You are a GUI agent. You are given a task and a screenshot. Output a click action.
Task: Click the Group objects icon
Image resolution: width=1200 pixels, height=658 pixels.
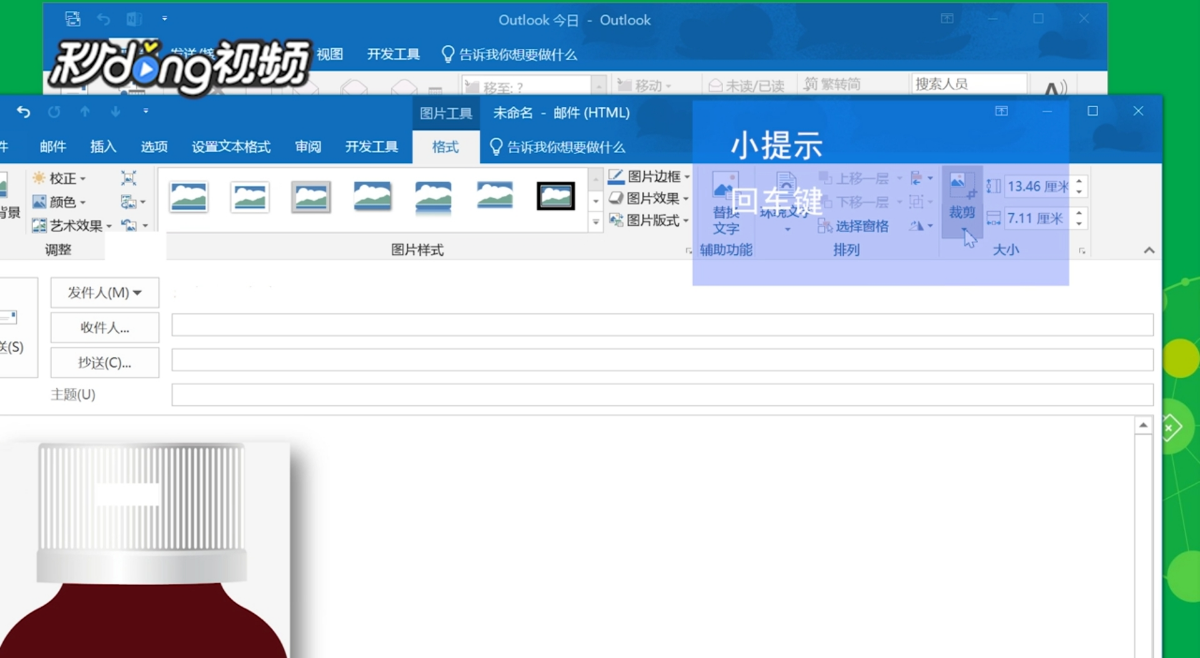click(921, 202)
